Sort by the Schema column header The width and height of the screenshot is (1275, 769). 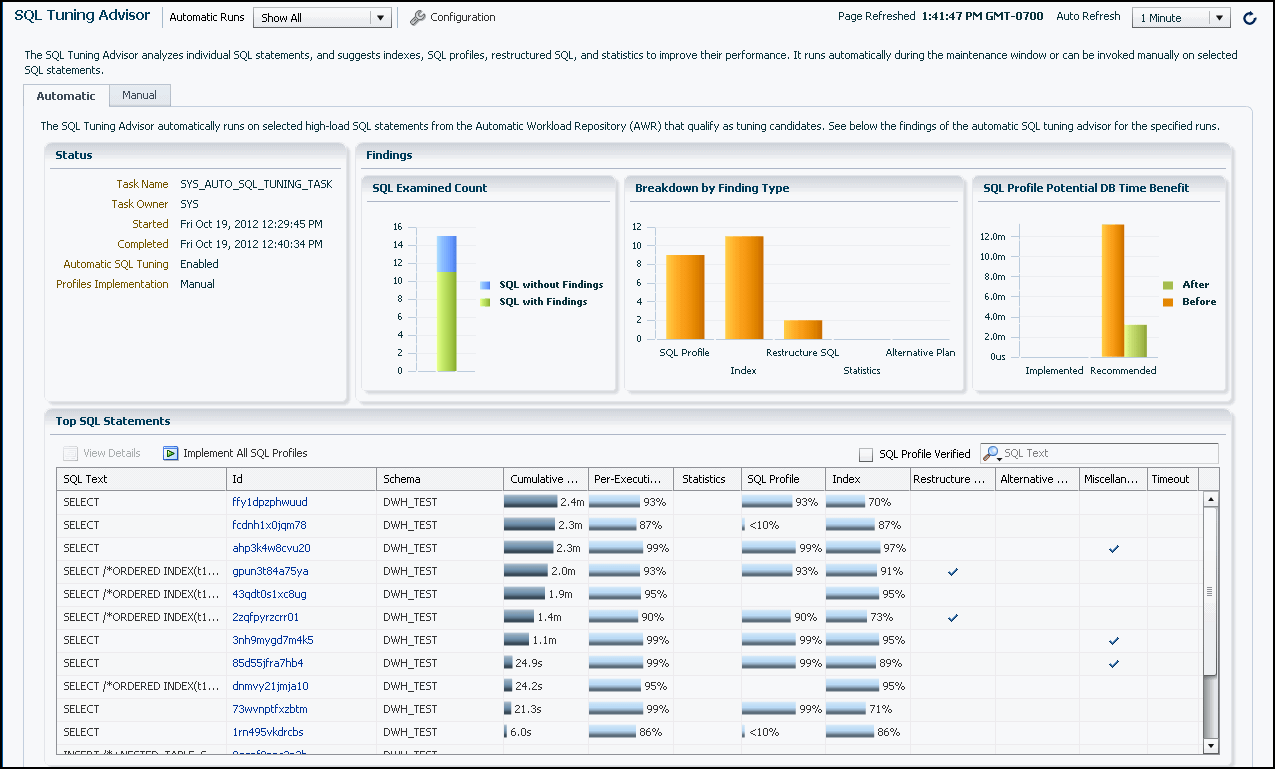pos(401,479)
